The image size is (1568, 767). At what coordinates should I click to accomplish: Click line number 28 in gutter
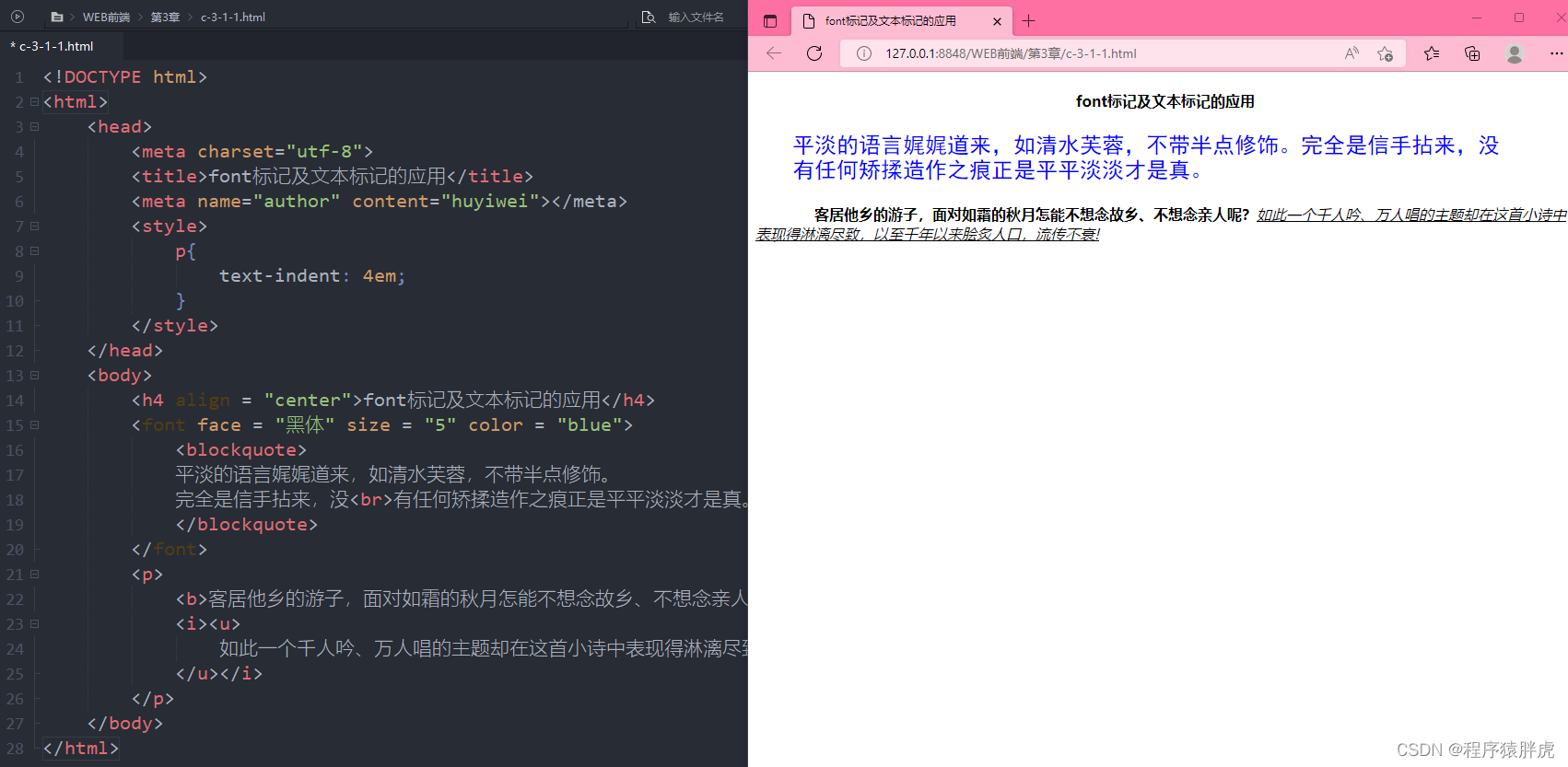[15, 749]
